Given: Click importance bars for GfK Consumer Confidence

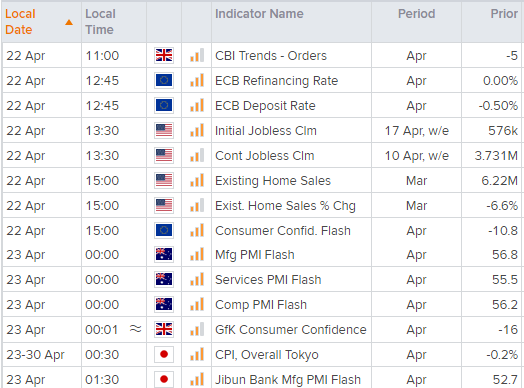Looking at the screenshot, I should click(197, 330).
